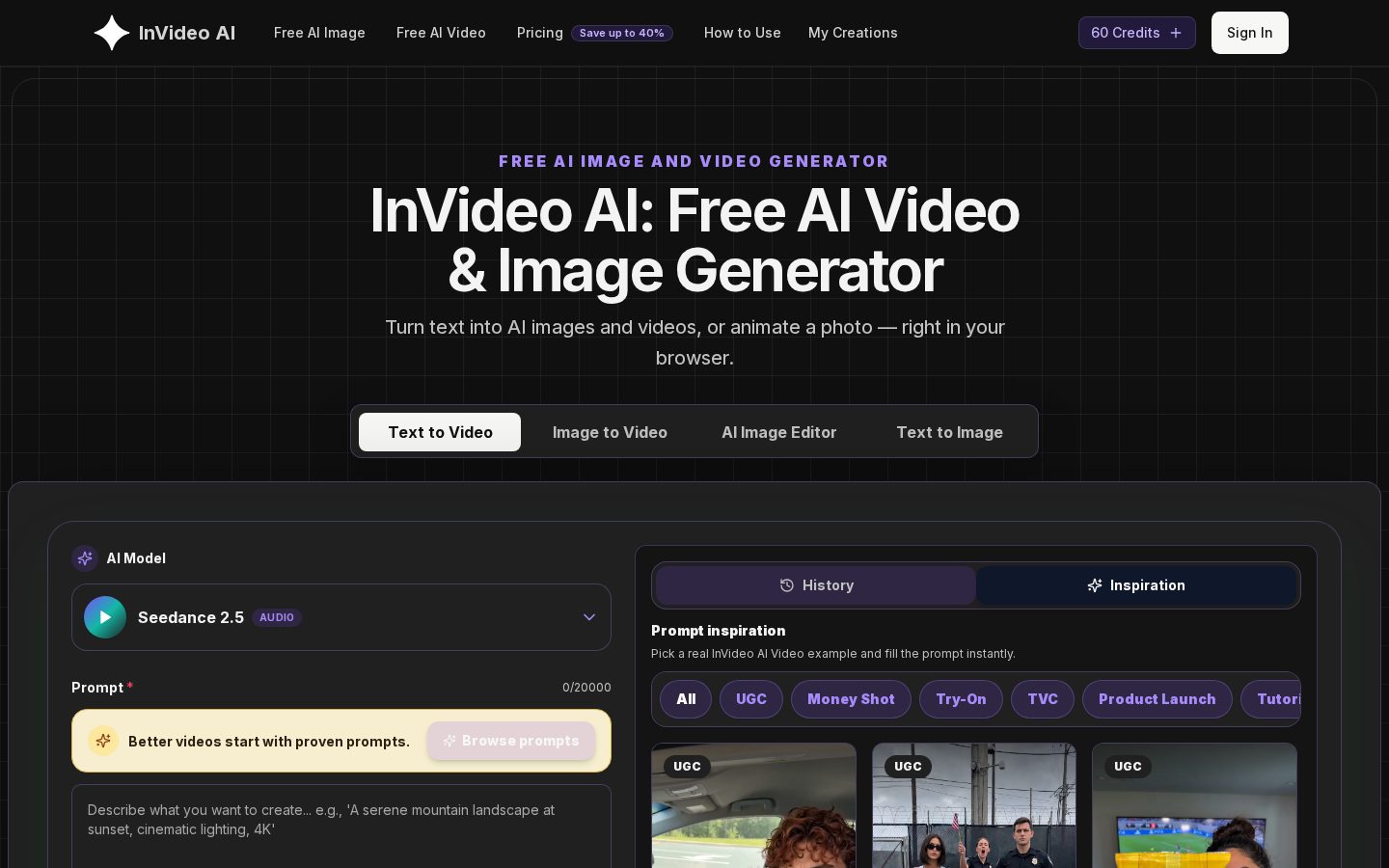Open the Free AI Image nav link

[319, 33]
